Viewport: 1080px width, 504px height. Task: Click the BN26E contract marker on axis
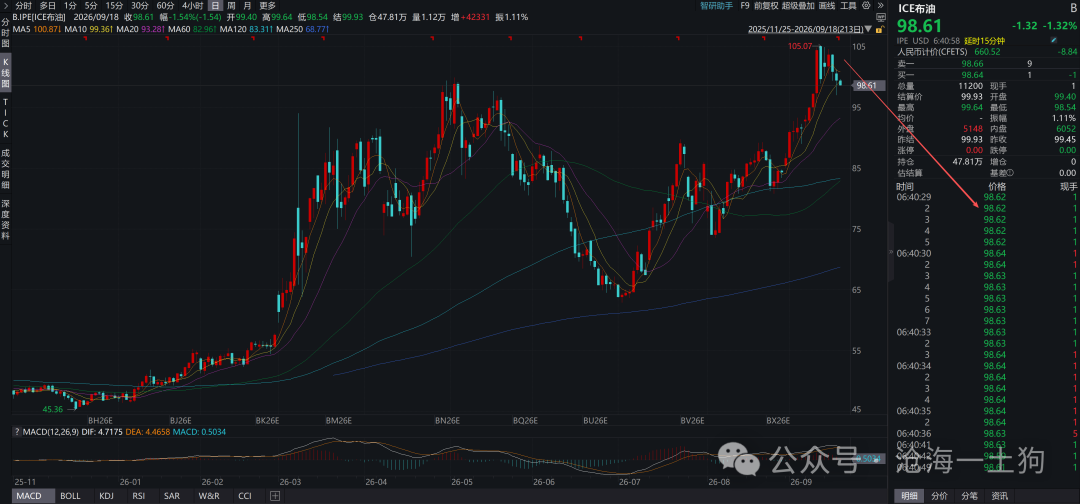click(448, 420)
